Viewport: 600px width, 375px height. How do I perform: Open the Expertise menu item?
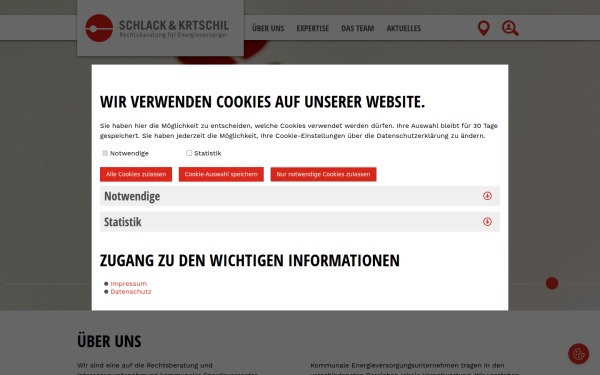(313, 28)
